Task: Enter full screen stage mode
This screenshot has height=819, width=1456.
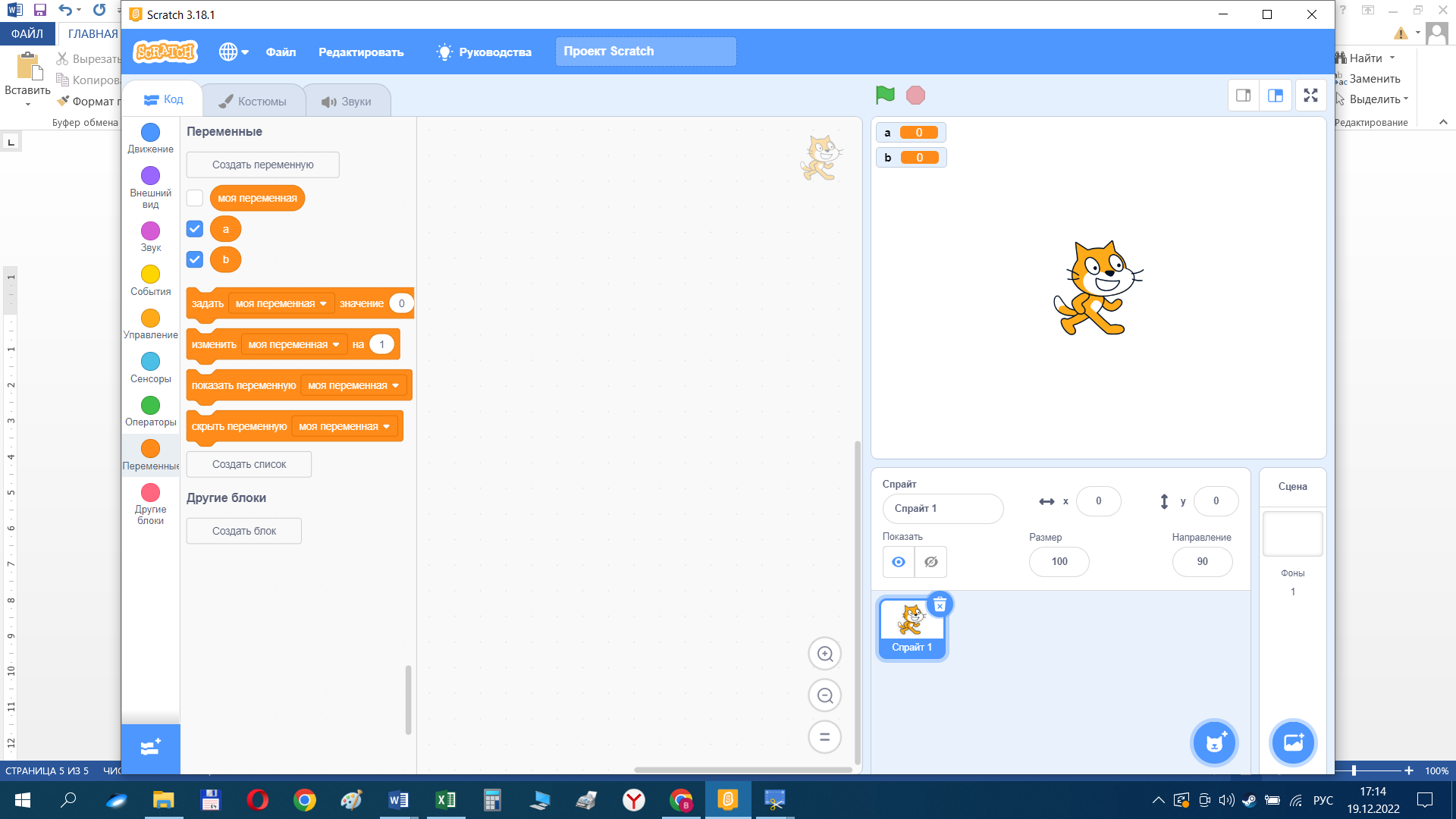Action: click(x=1311, y=96)
